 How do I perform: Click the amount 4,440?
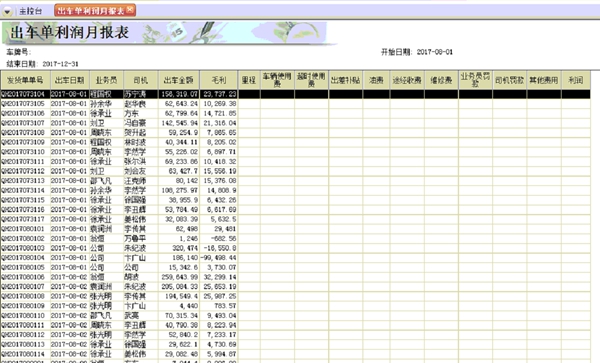189,306
